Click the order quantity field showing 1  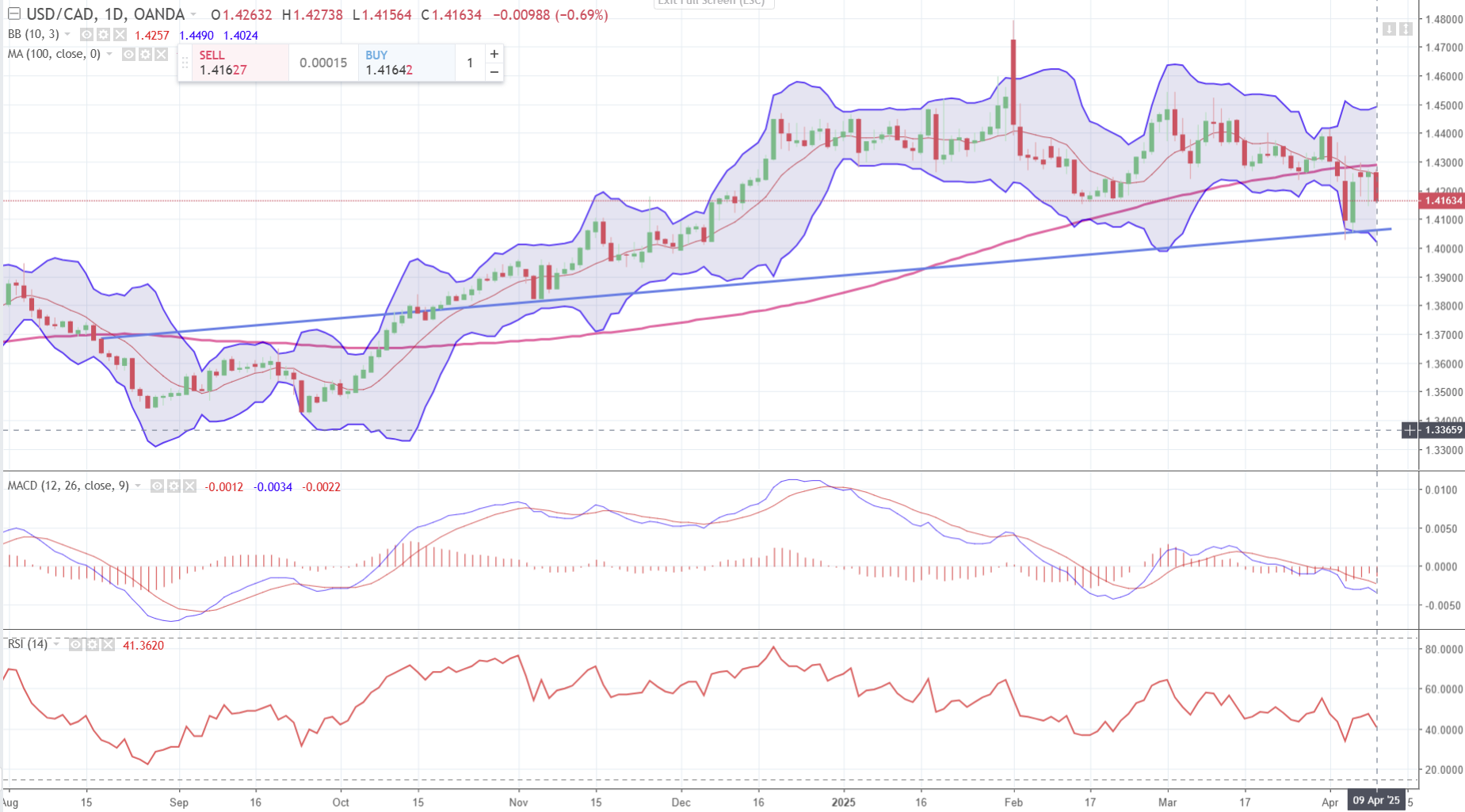[x=470, y=63]
